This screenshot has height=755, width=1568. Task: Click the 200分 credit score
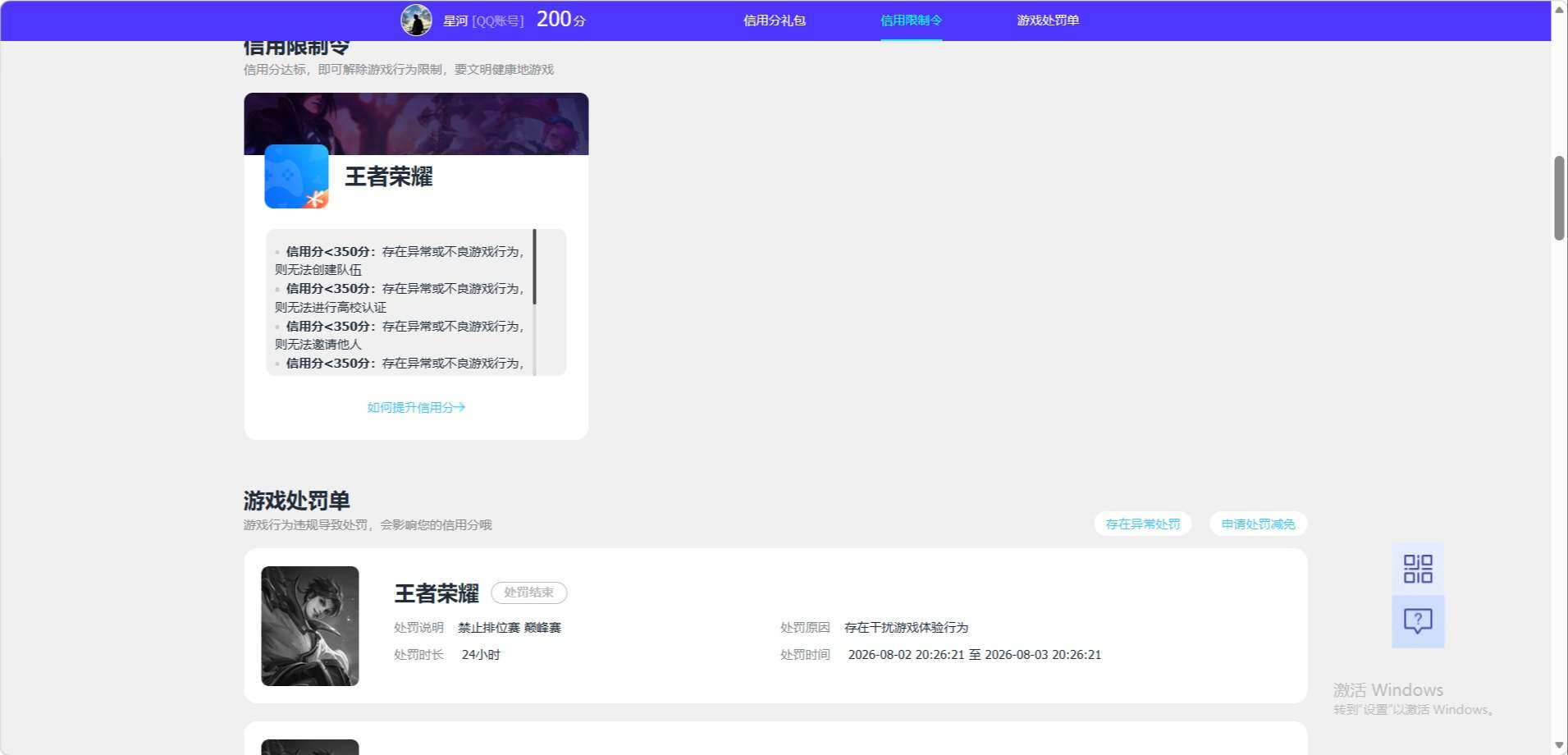[561, 20]
